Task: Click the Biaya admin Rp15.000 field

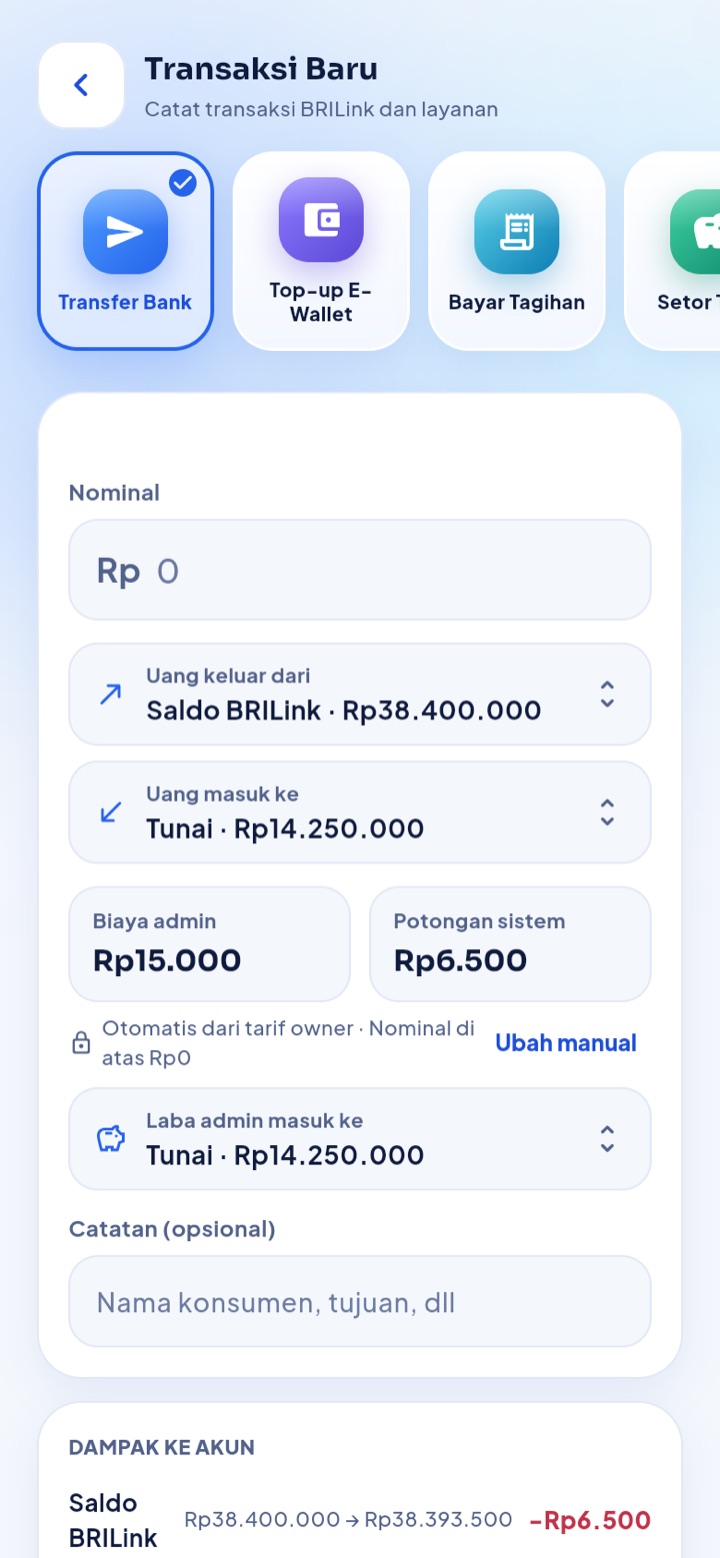Action: click(x=210, y=944)
